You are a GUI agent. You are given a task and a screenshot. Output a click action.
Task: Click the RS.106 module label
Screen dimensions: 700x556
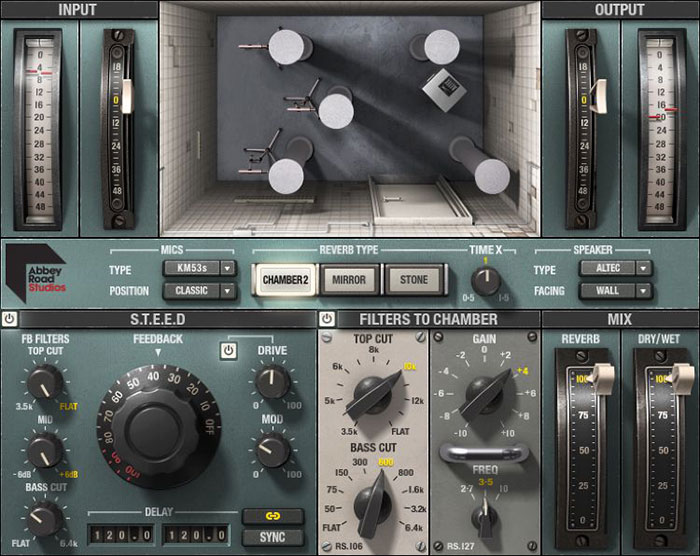tap(349, 546)
